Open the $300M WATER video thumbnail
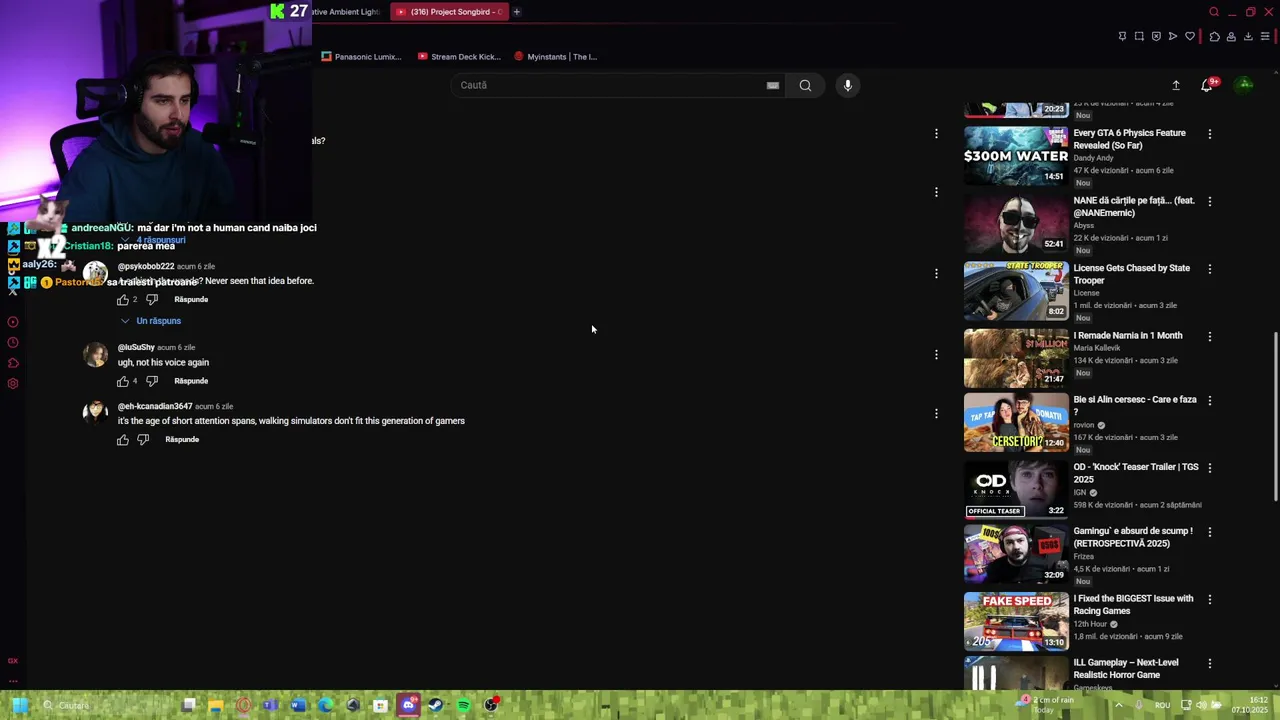The image size is (1280, 720). click(1016, 155)
